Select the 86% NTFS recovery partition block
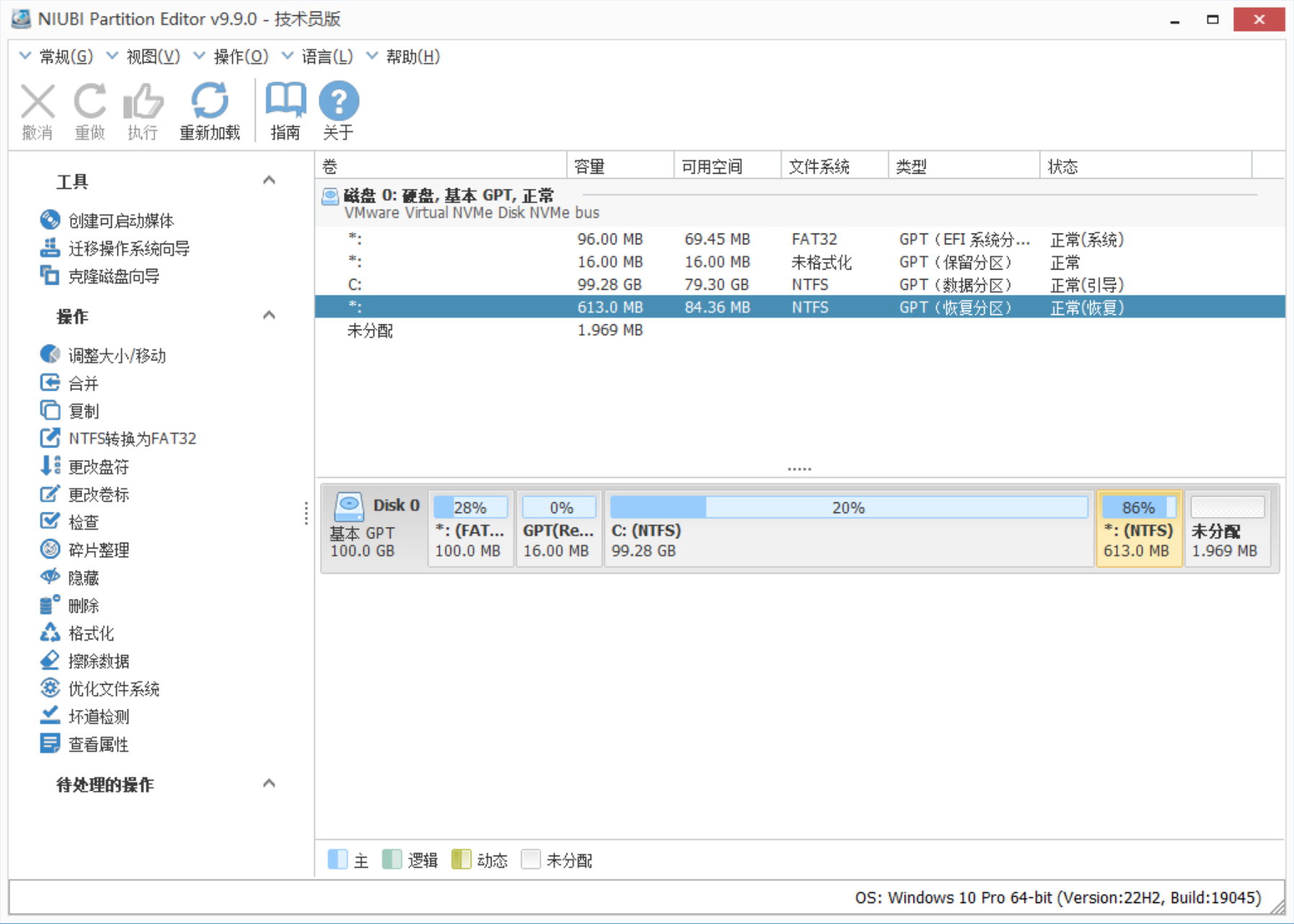Screen dimensions: 1294x924 [1139, 528]
